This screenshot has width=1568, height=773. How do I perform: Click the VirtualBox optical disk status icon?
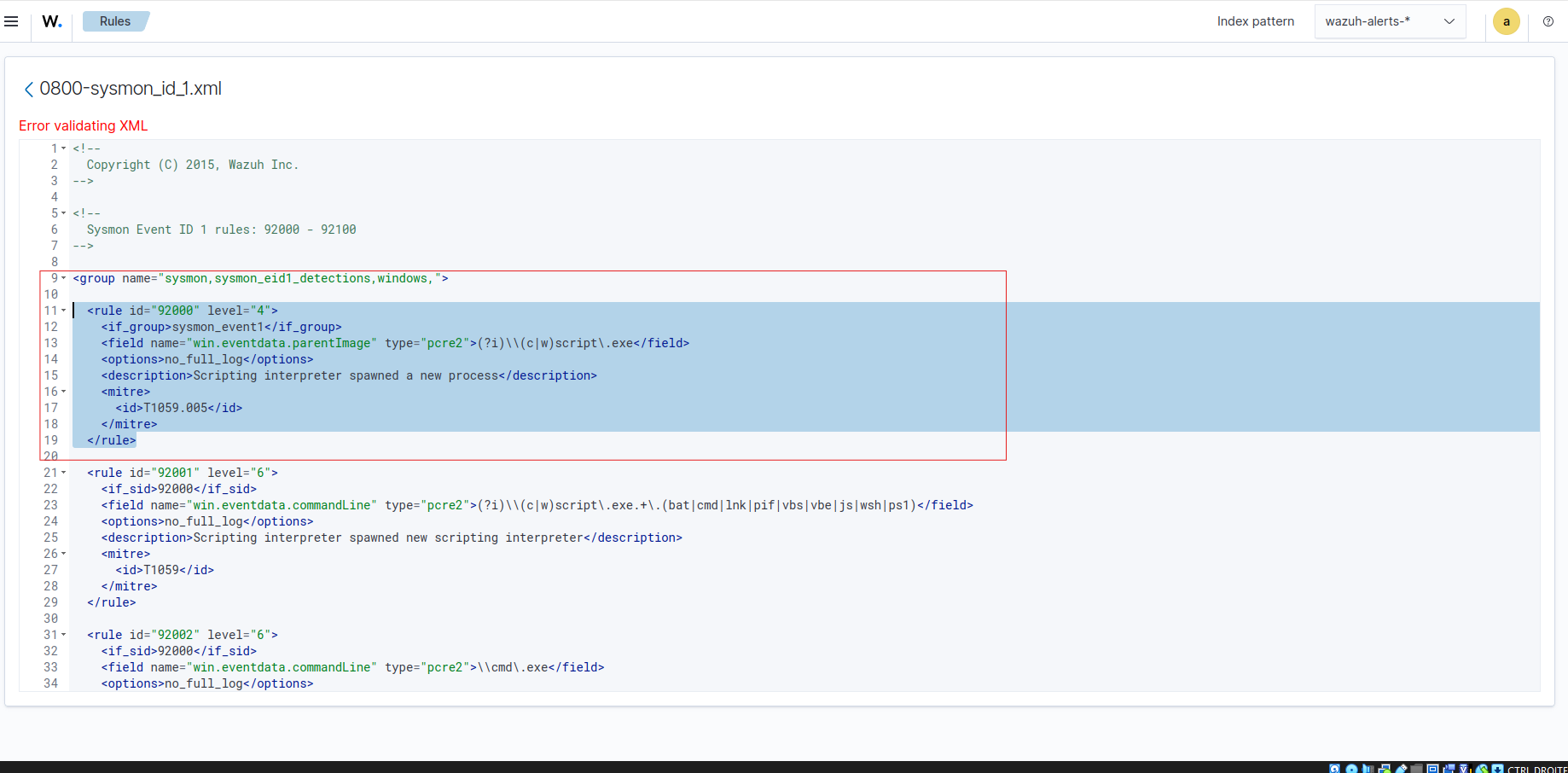[1351, 769]
